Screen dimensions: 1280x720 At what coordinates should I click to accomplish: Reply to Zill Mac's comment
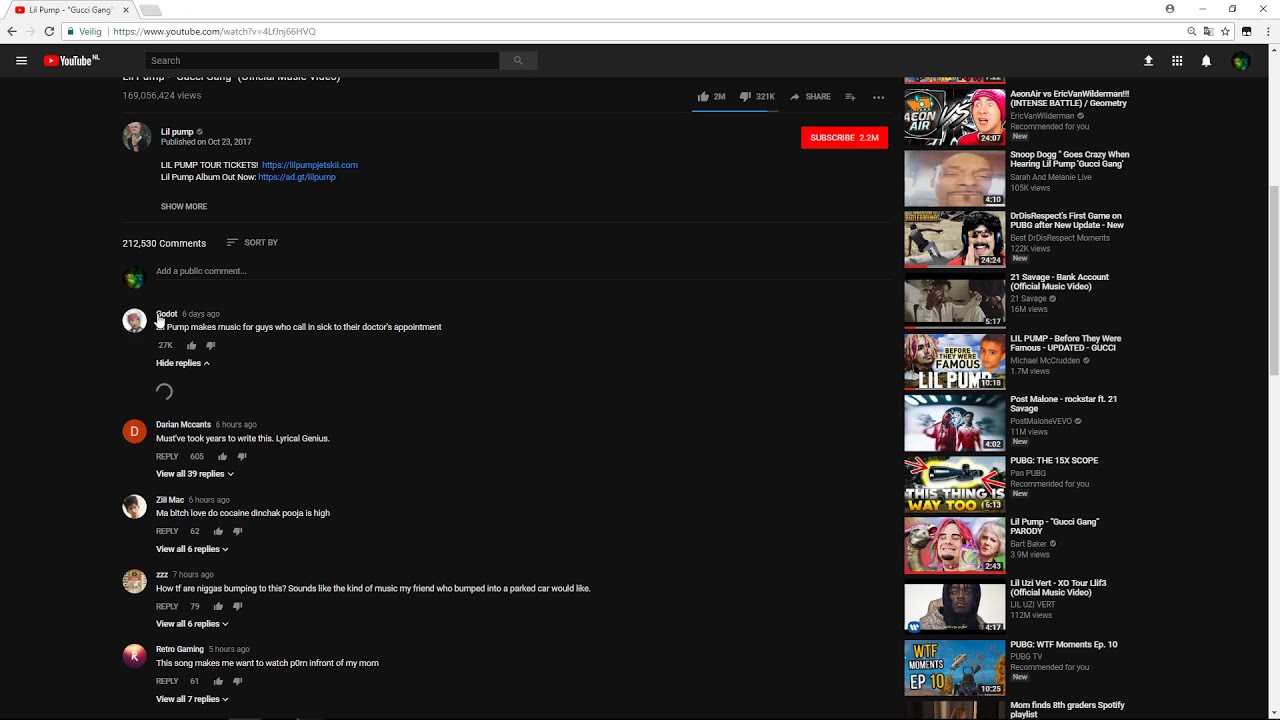pos(167,531)
